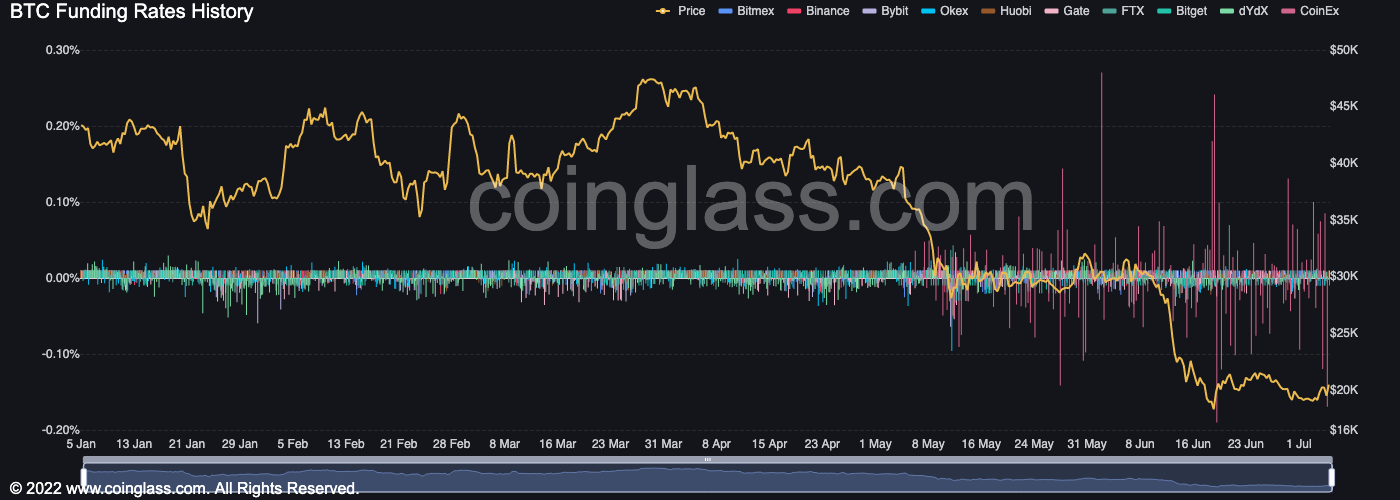1400x500 pixels.
Task: Toggle the Bybit legend entry
Action: [886, 11]
